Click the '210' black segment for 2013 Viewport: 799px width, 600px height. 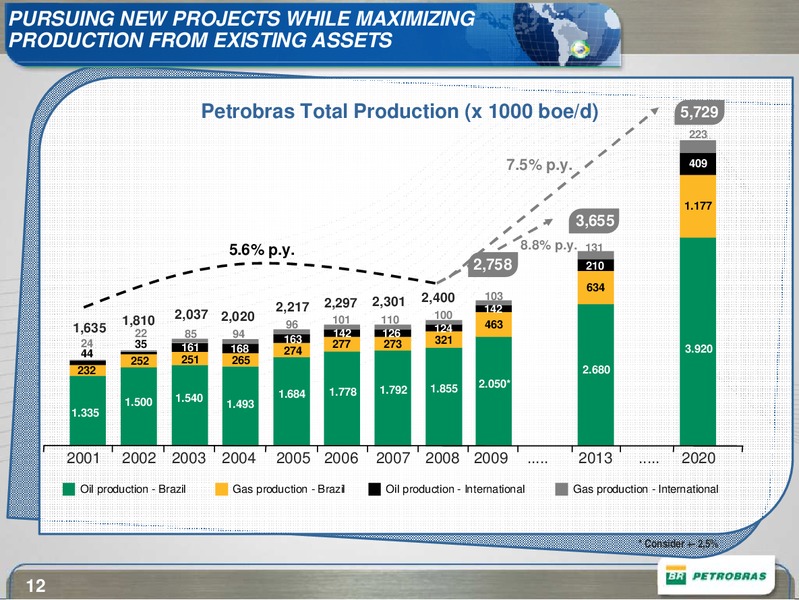[595, 266]
